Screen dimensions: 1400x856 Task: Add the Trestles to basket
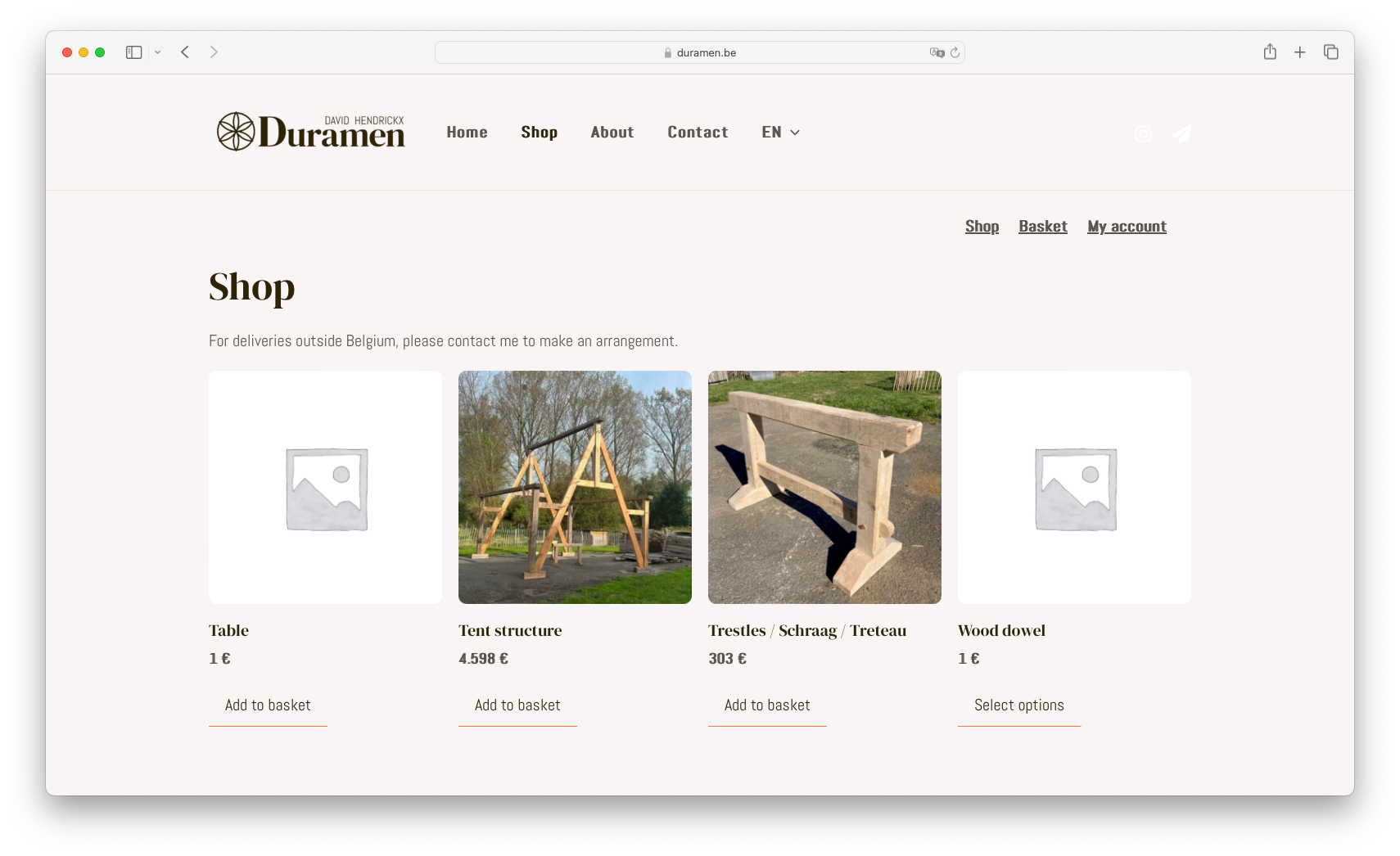point(767,705)
